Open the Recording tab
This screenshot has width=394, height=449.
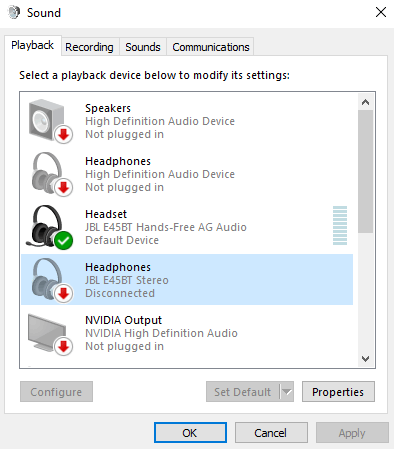pyautogui.click(x=89, y=47)
